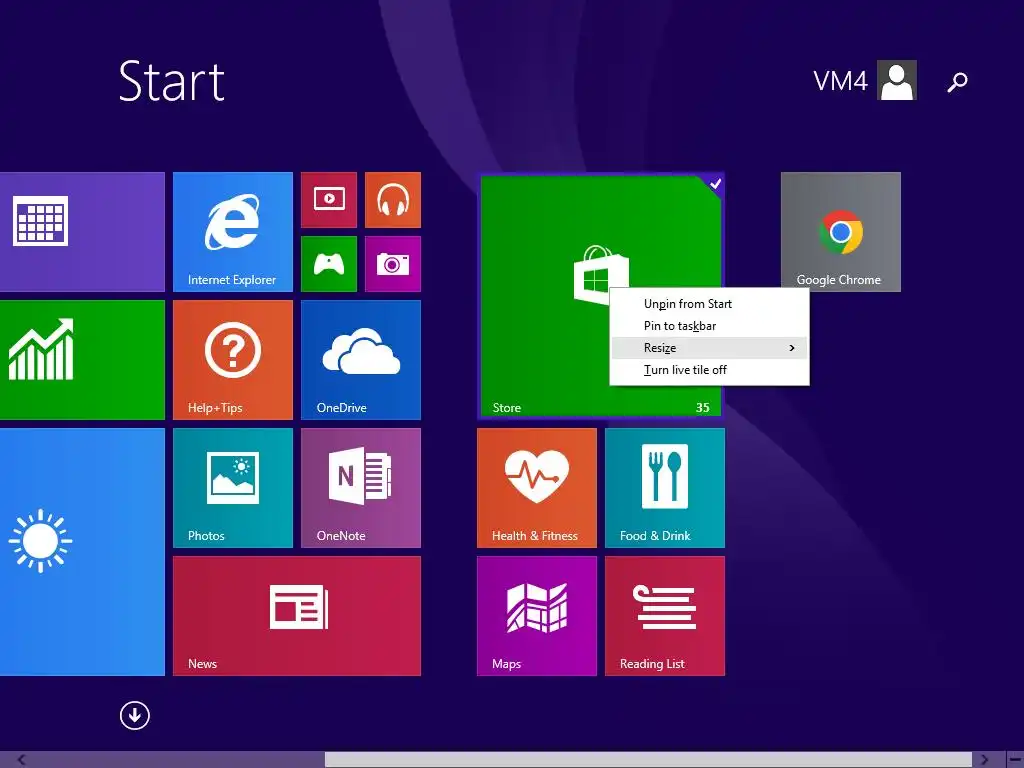Open the OneNote tile
This screenshot has width=1024, height=768.
360,488
